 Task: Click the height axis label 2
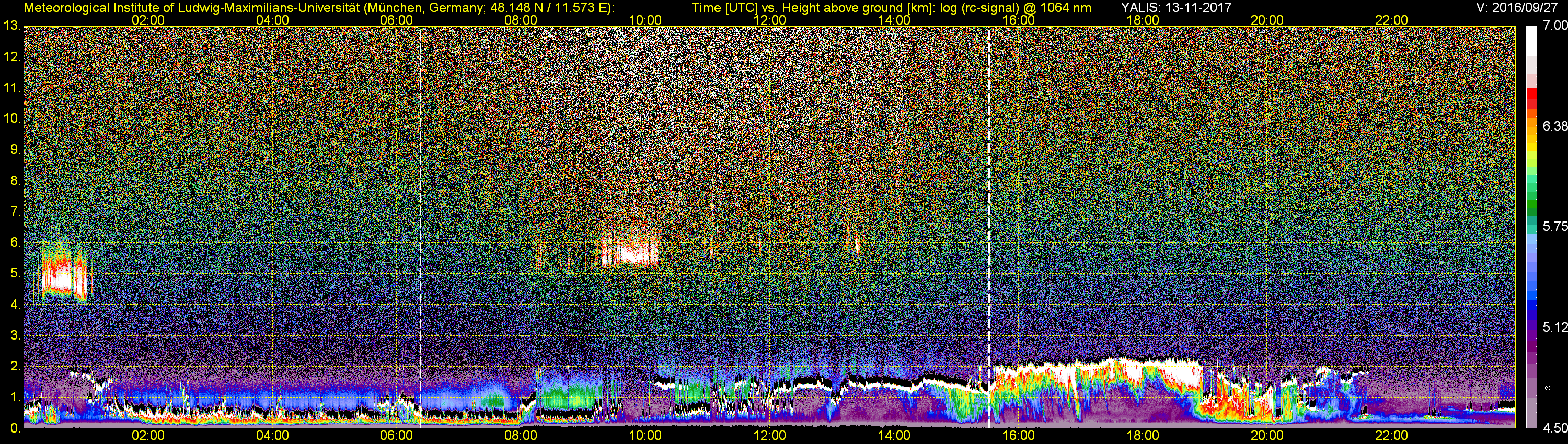tap(15, 367)
